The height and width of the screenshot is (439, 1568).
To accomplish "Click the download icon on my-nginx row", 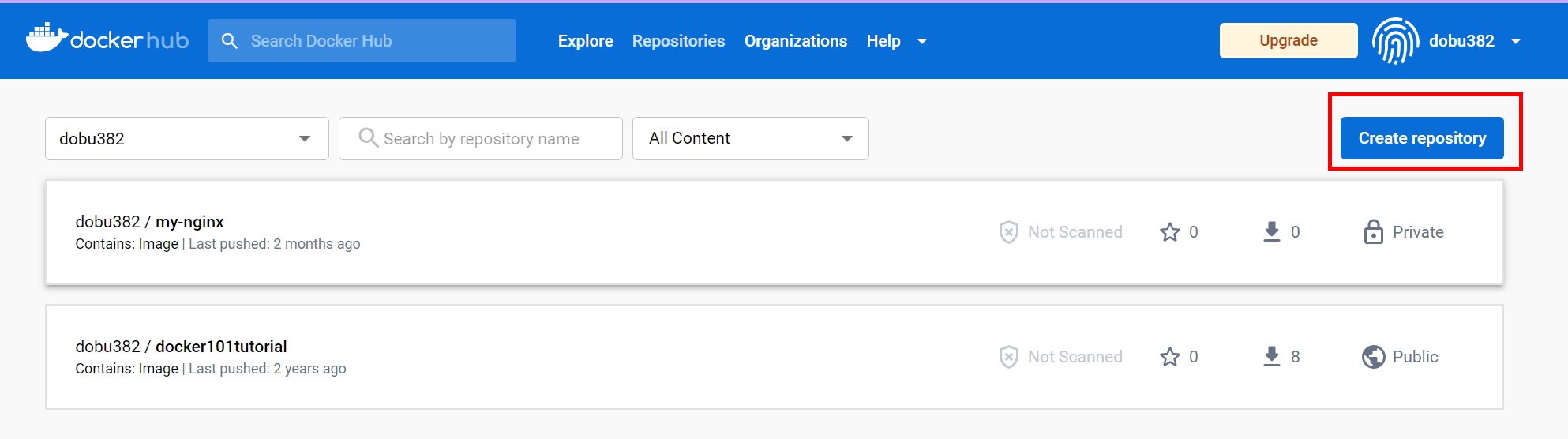I will [1272, 232].
